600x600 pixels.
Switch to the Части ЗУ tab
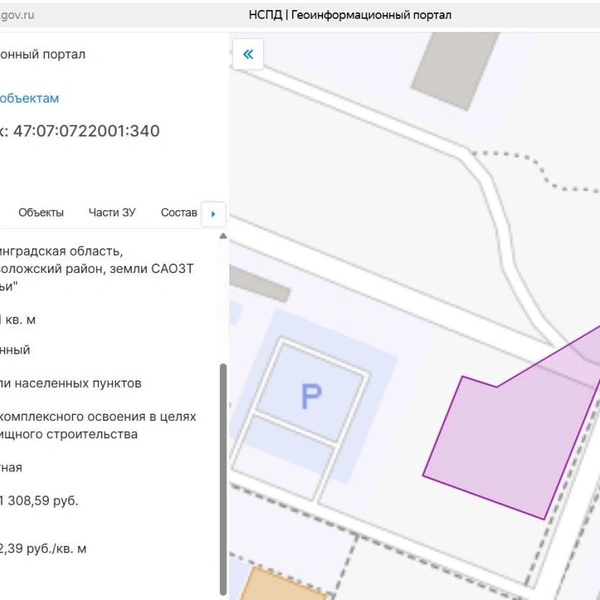112,212
